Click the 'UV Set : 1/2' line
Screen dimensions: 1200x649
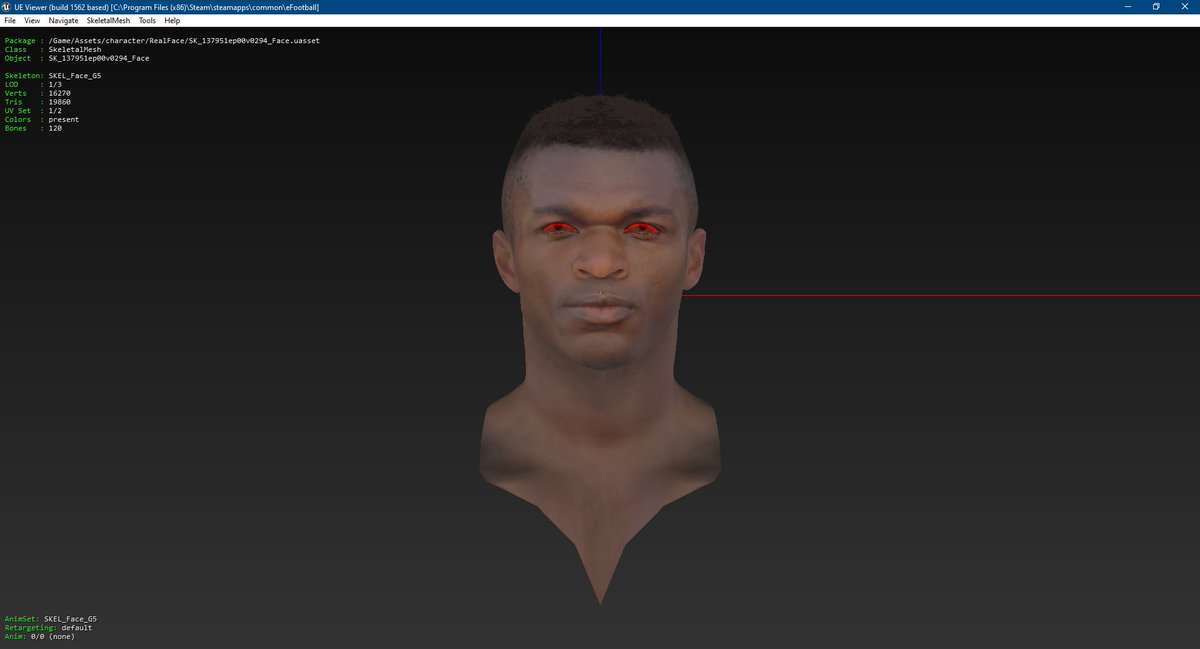pyautogui.click(x=33, y=111)
